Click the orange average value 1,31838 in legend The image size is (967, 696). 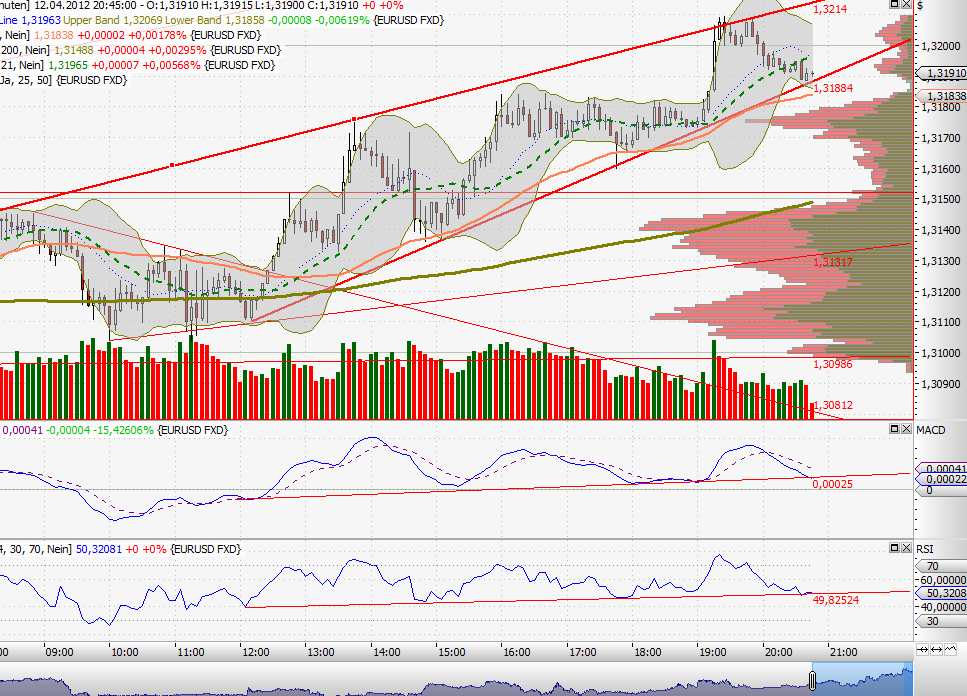pyautogui.click(x=54, y=35)
